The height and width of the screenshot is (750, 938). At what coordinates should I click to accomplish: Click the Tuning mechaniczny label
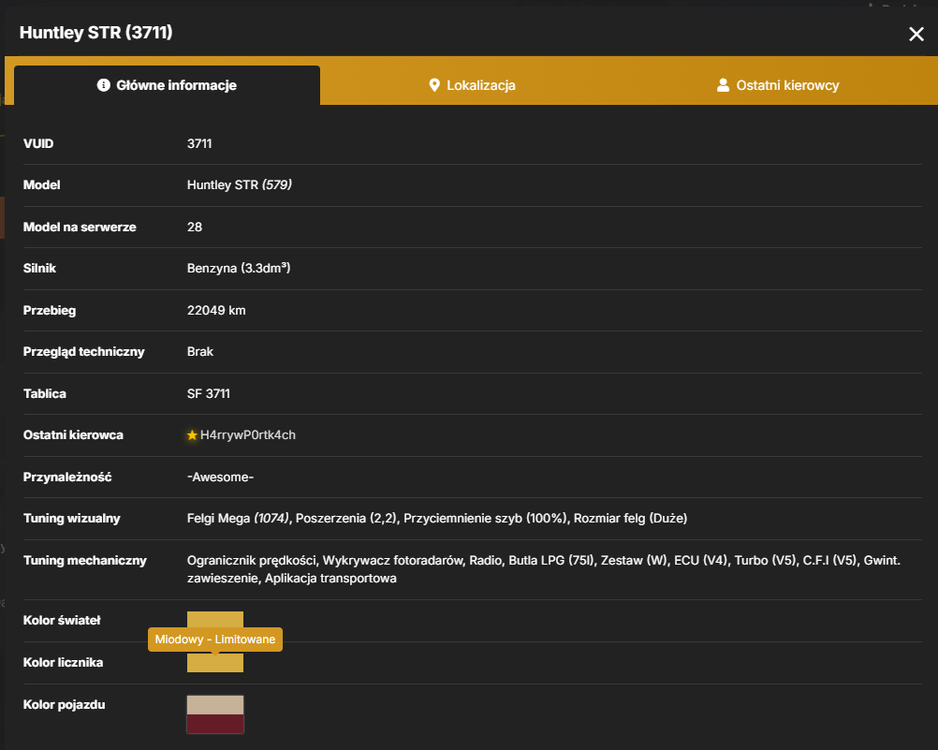coord(85,560)
